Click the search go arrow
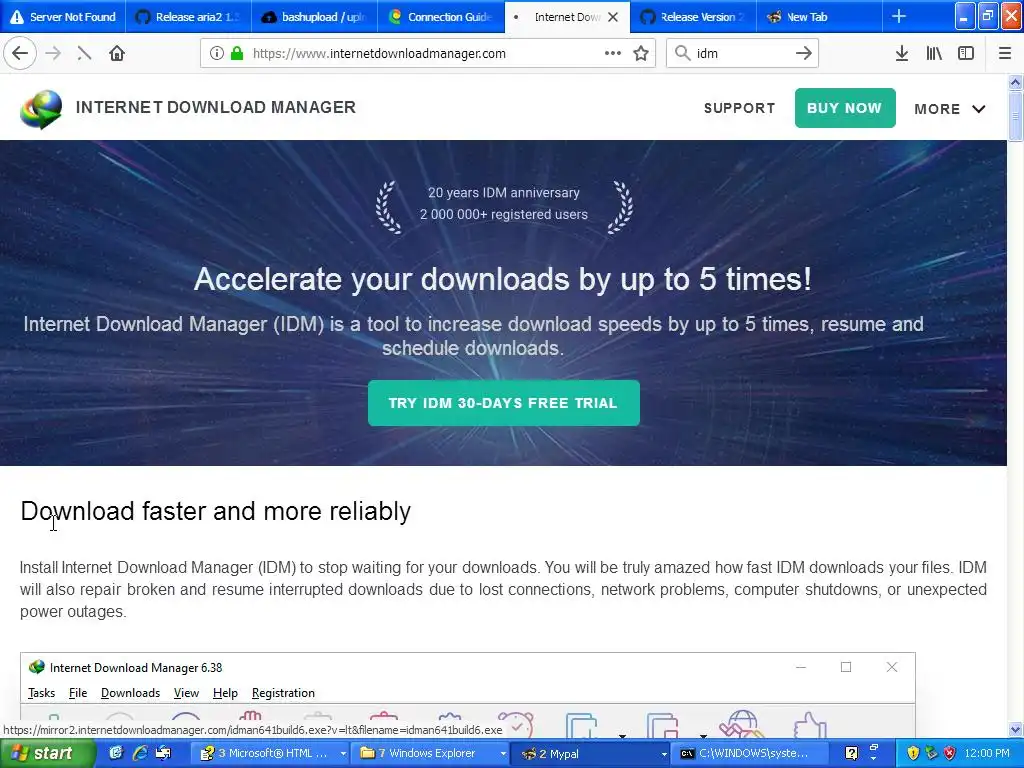Image resolution: width=1024 pixels, height=768 pixels. pos(804,54)
